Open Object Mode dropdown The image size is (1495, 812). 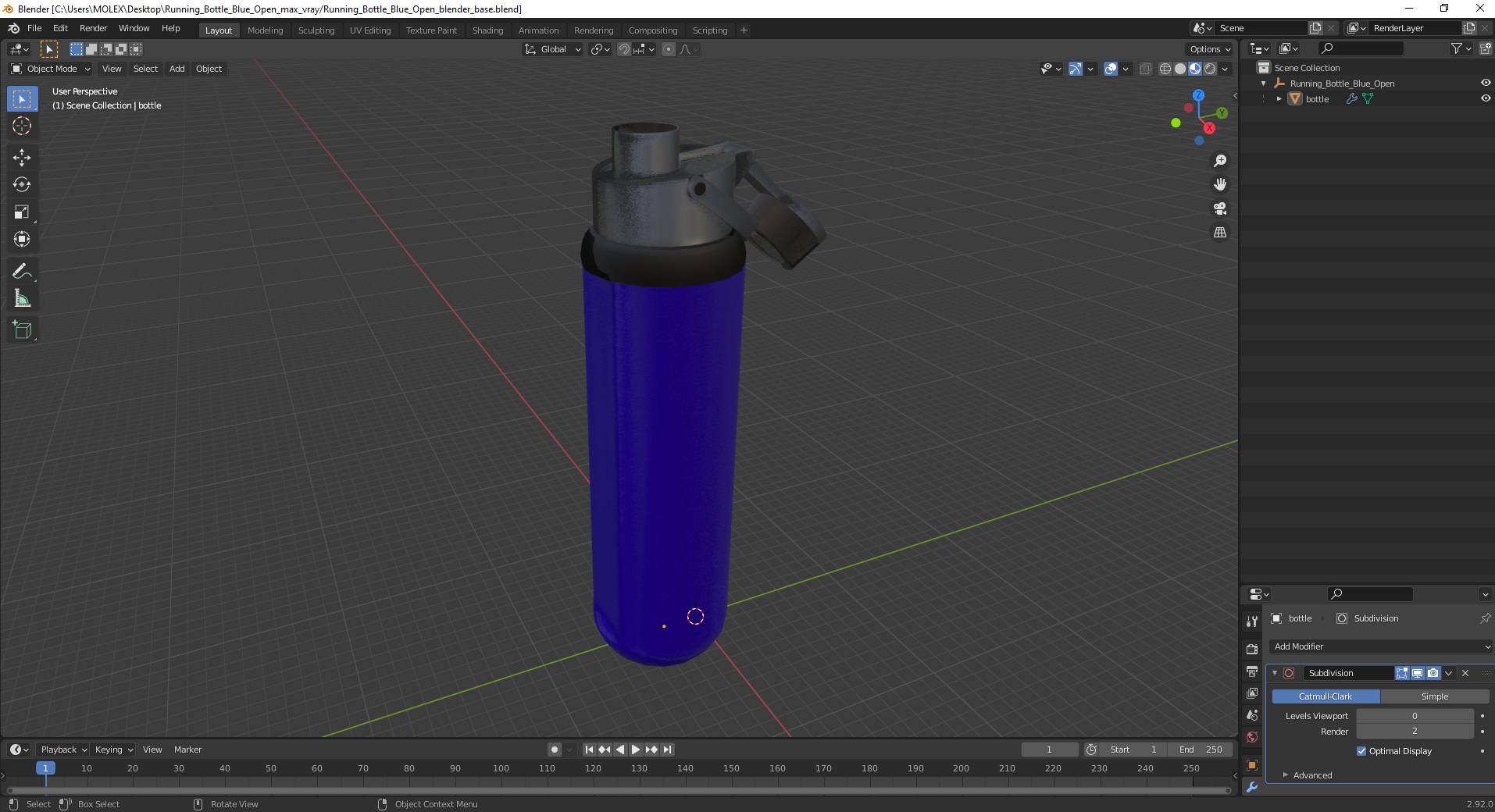(x=51, y=69)
